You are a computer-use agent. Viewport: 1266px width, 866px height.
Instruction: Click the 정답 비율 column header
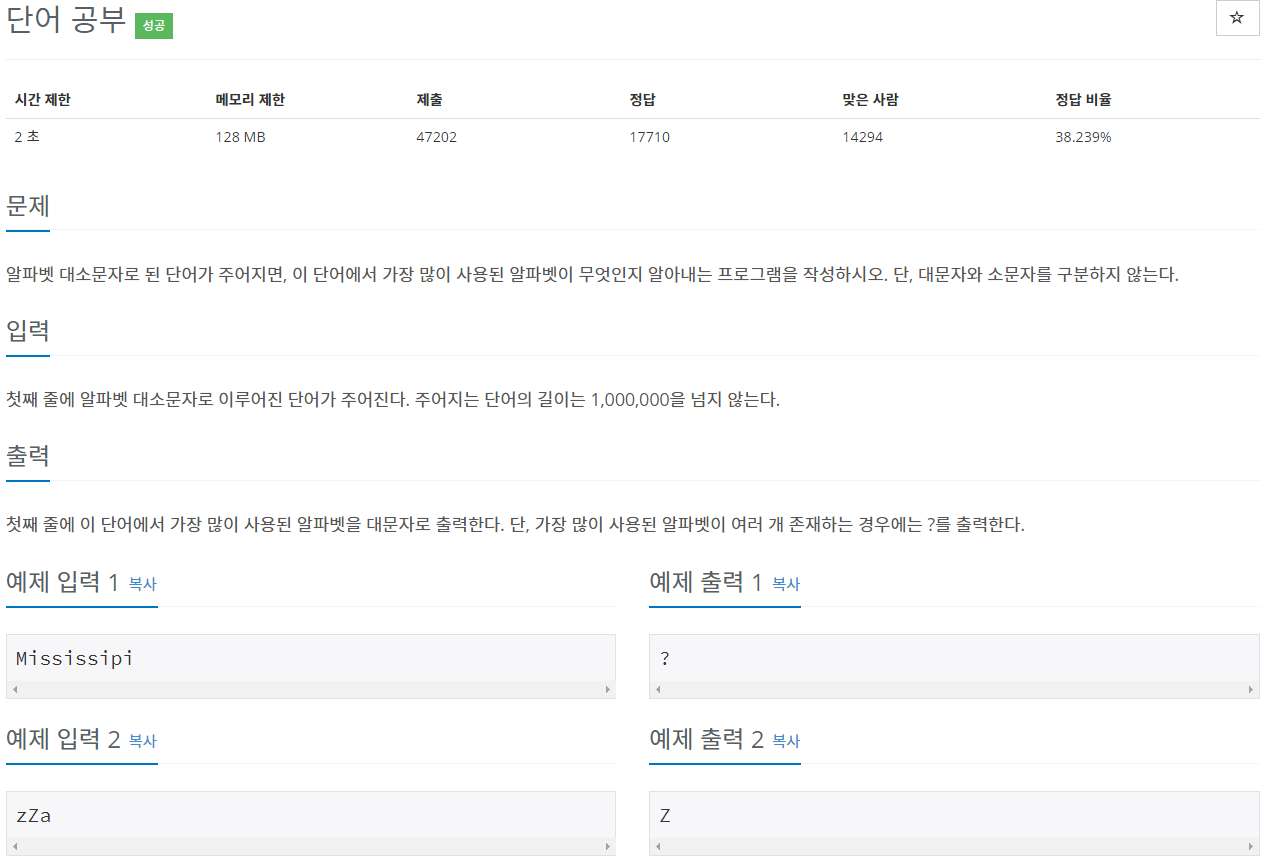(x=1083, y=100)
